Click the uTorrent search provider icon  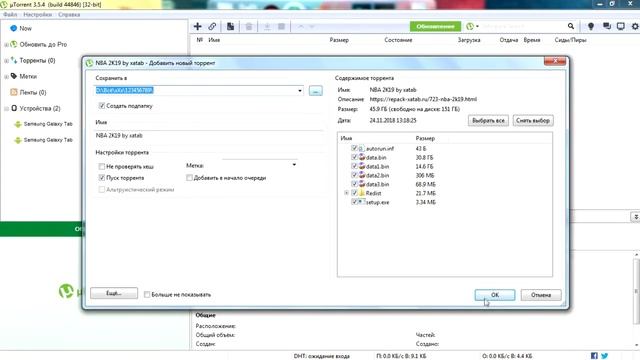point(470,26)
